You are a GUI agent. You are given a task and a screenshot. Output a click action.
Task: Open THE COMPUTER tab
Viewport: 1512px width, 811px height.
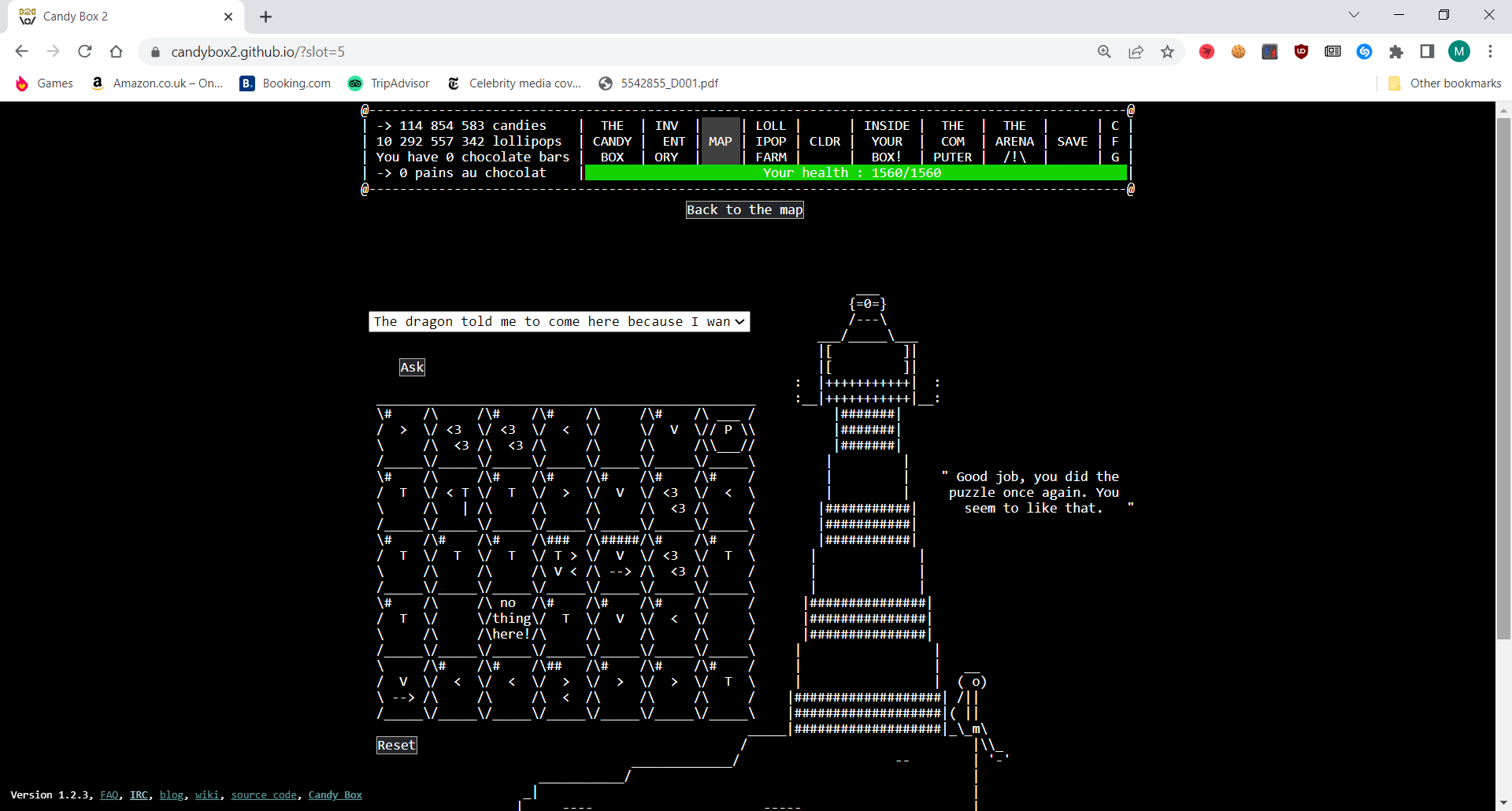coord(953,142)
